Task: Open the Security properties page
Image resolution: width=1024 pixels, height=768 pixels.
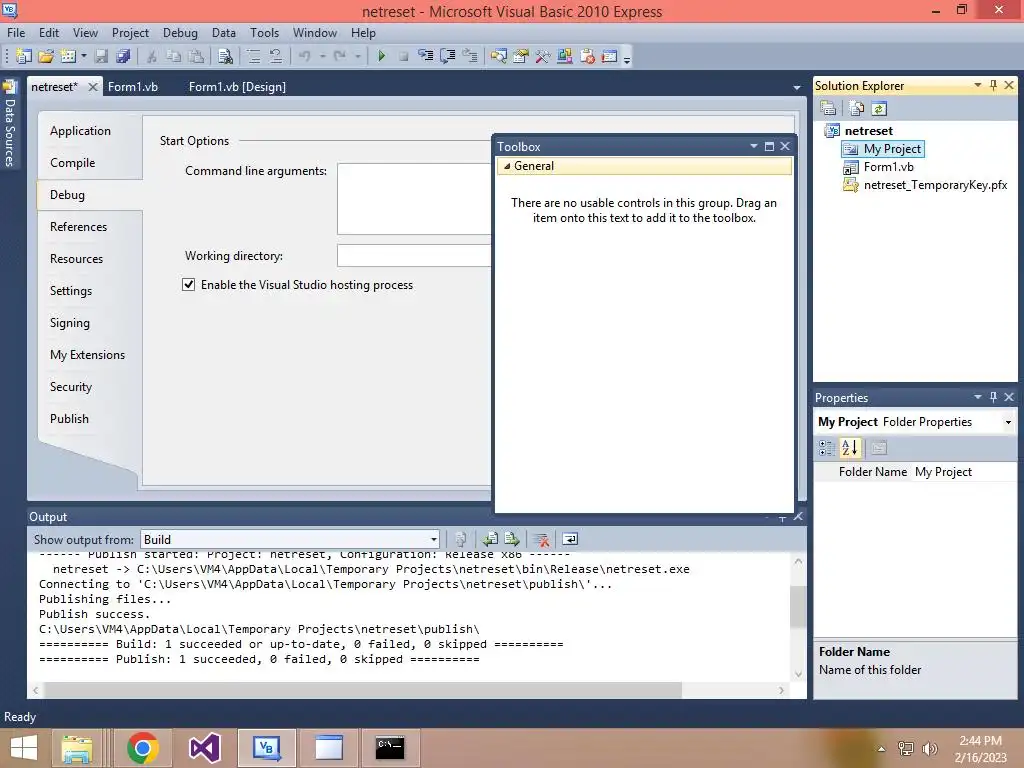Action: coord(71,387)
